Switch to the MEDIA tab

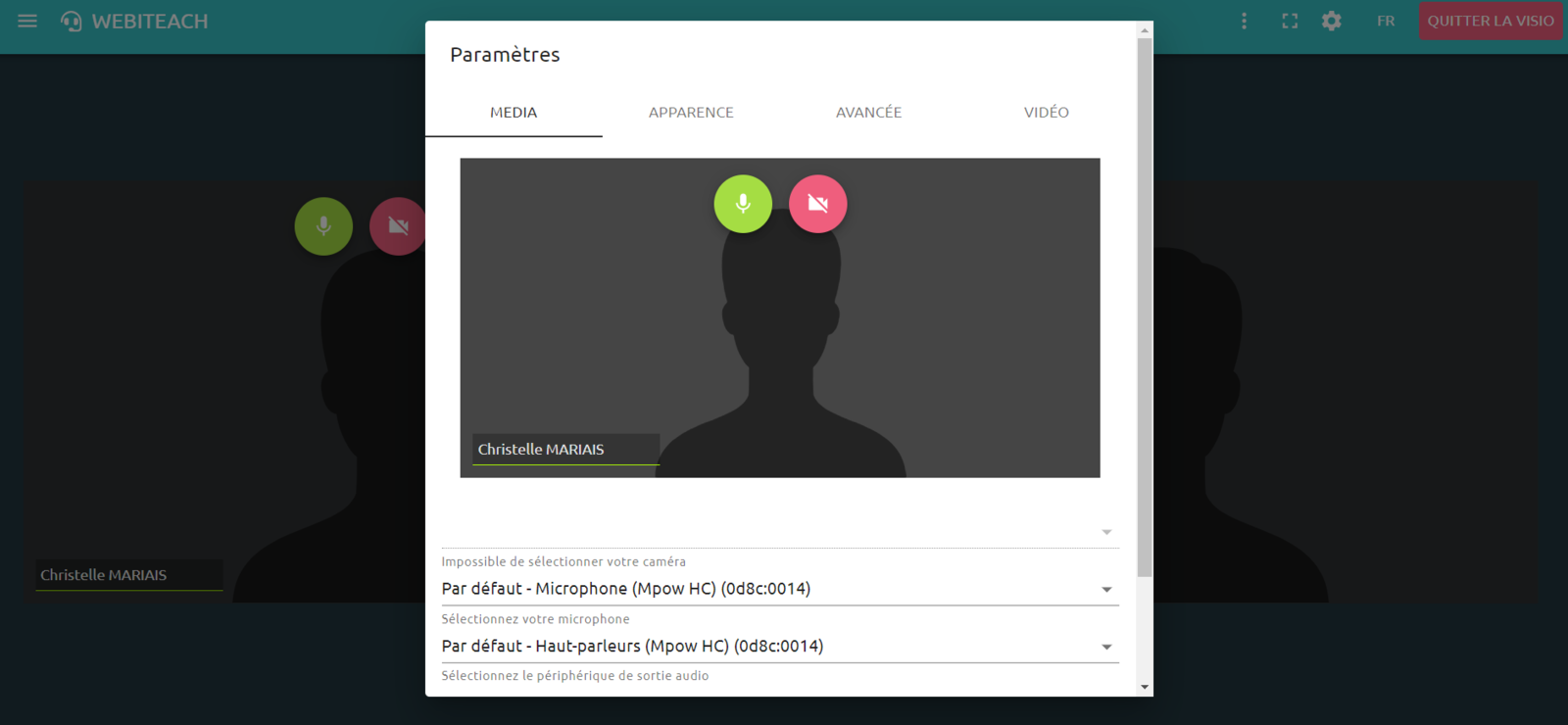514,113
